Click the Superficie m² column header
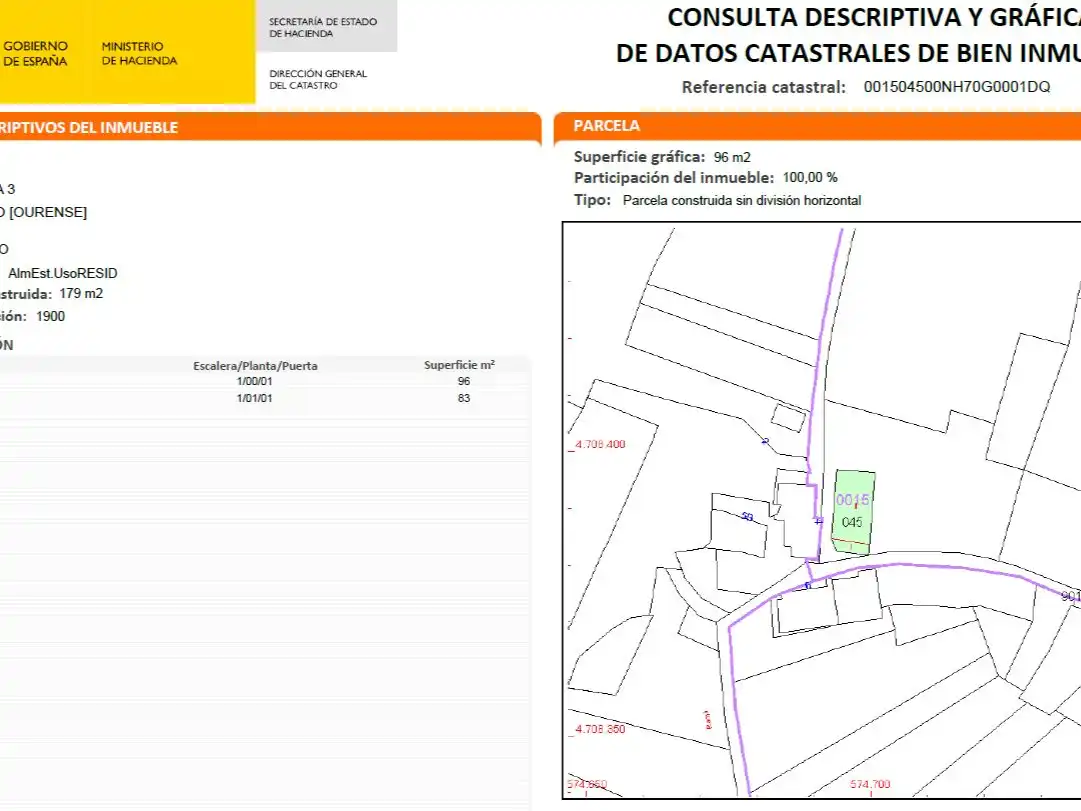The width and height of the screenshot is (1081, 811). click(x=459, y=366)
